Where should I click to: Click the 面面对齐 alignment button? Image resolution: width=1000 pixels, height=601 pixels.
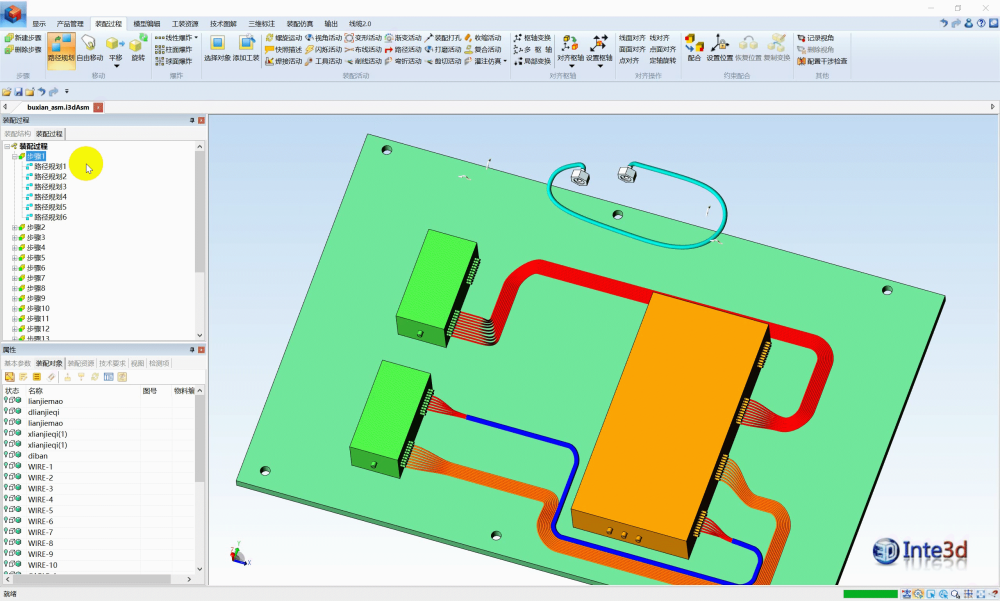click(632, 49)
